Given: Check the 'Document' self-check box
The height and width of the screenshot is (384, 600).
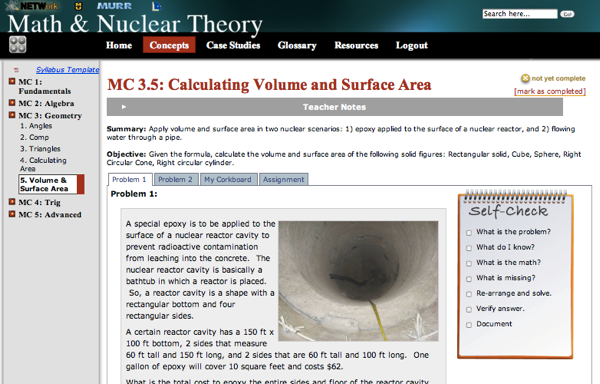Looking at the screenshot, I should pyautogui.click(x=469, y=325).
